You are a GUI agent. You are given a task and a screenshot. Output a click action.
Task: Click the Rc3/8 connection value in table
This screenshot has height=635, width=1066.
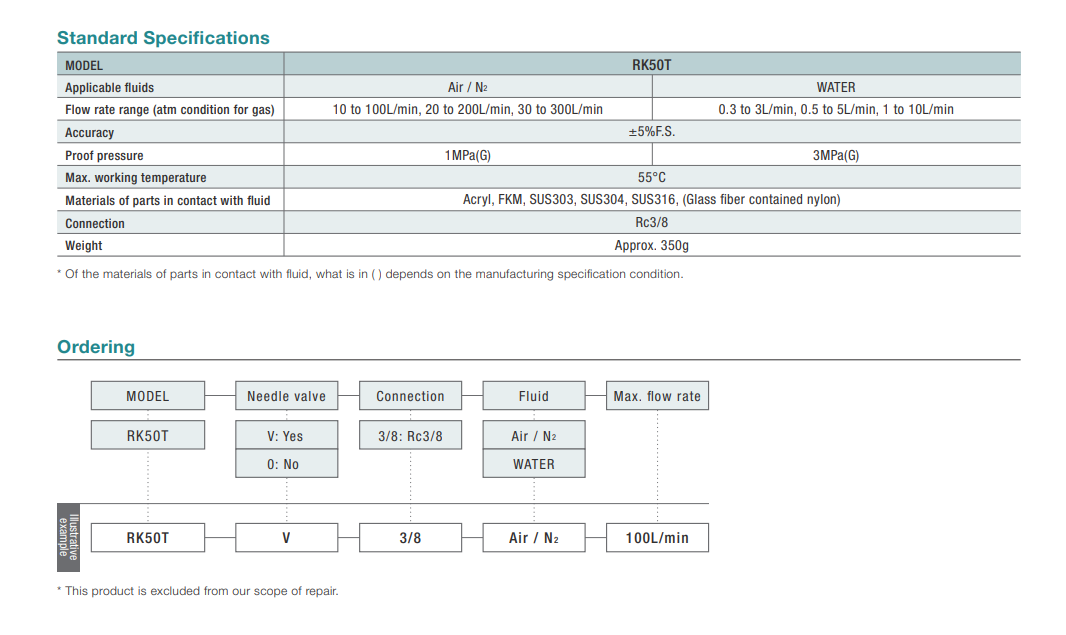(x=652, y=222)
